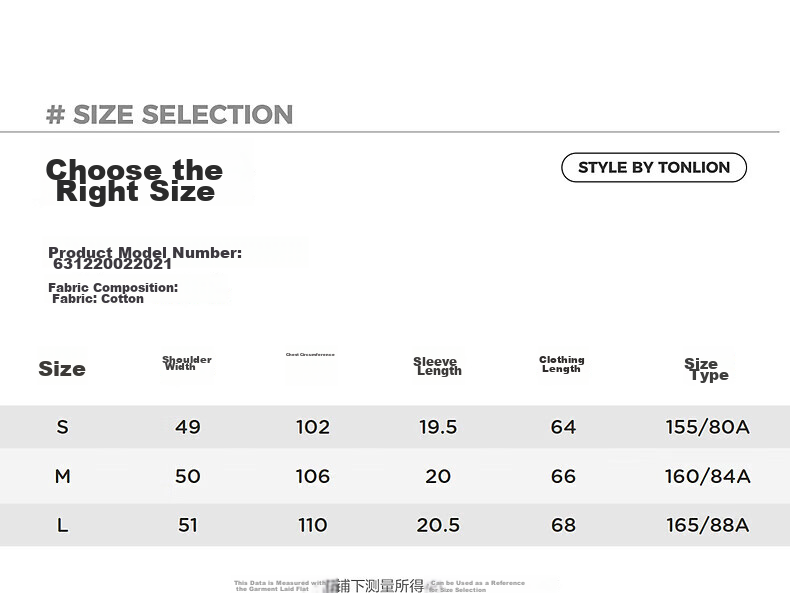Click shoulder width value 51
The height and width of the screenshot is (593, 790).
pyautogui.click(x=187, y=525)
